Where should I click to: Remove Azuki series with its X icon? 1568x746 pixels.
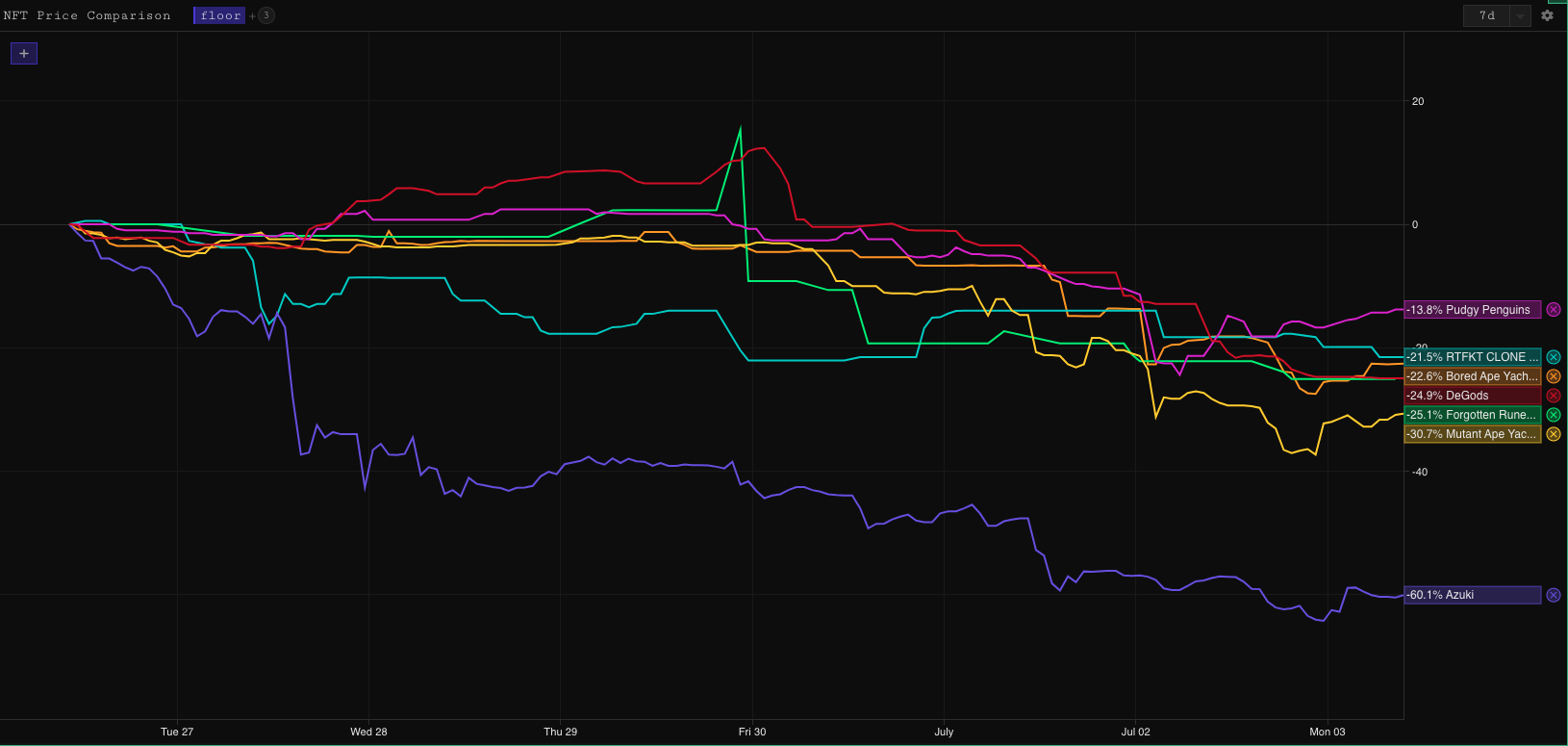[x=1554, y=595]
